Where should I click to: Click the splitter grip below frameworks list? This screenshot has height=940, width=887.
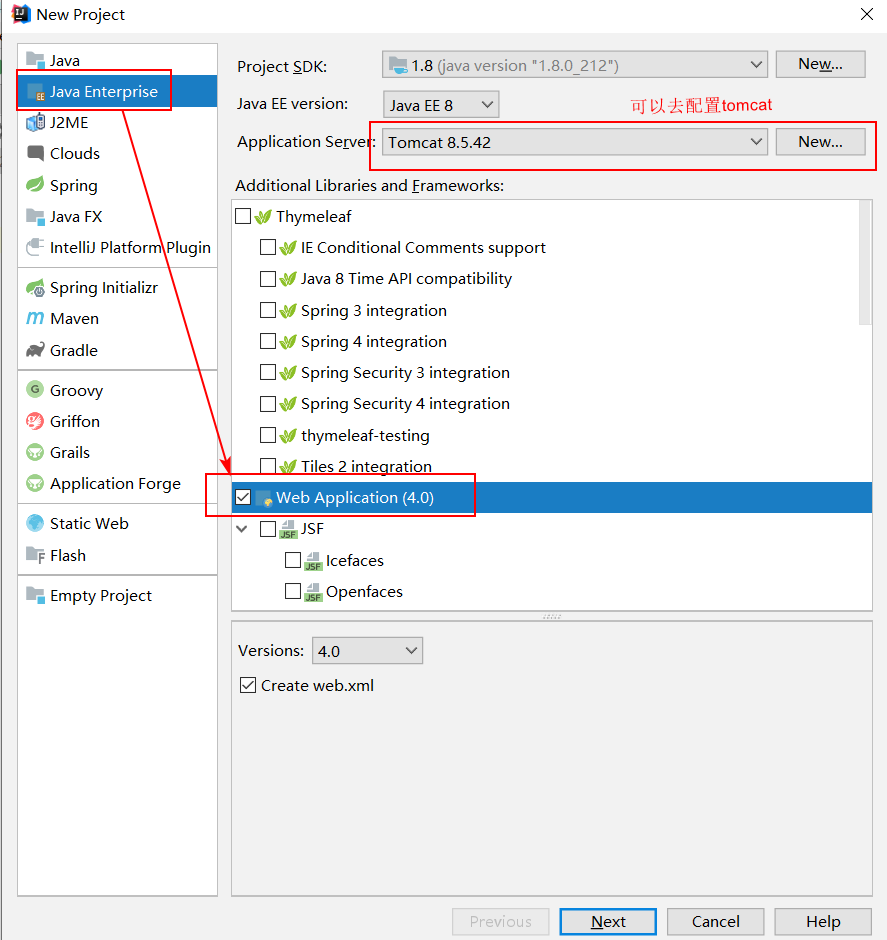[x=551, y=616]
